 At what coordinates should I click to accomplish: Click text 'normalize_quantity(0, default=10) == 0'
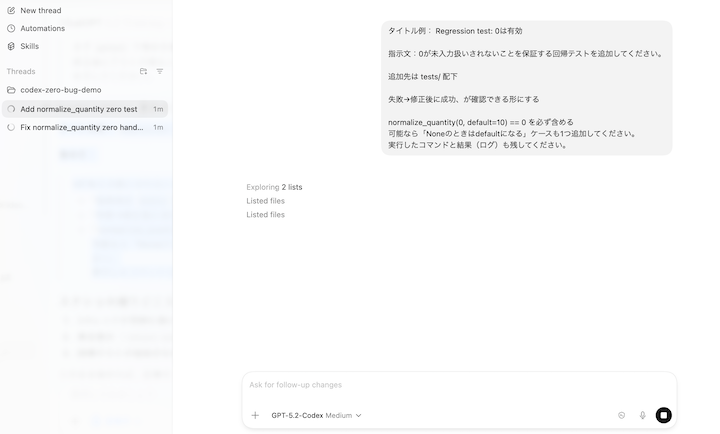457,122
